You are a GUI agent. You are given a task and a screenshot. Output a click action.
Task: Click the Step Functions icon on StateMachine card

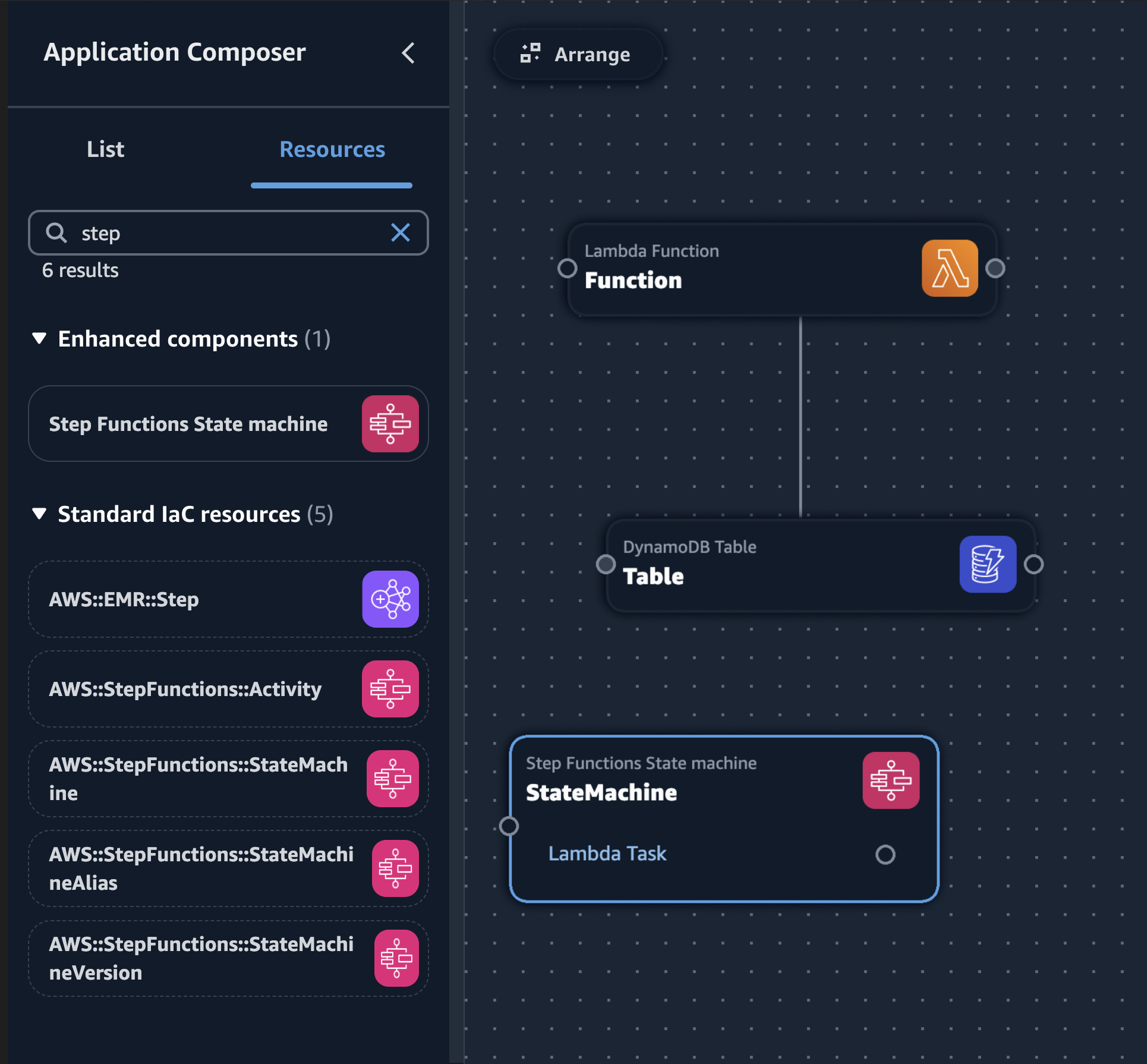pyautogui.click(x=890, y=780)
